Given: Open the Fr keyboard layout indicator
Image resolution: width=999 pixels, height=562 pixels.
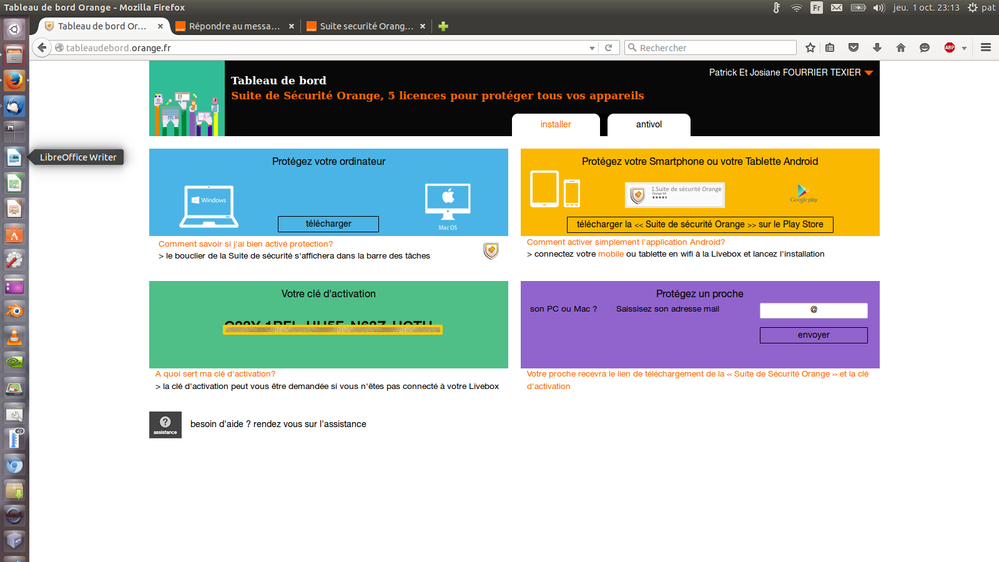Looking at the screenshot, I should click(816, 7).
